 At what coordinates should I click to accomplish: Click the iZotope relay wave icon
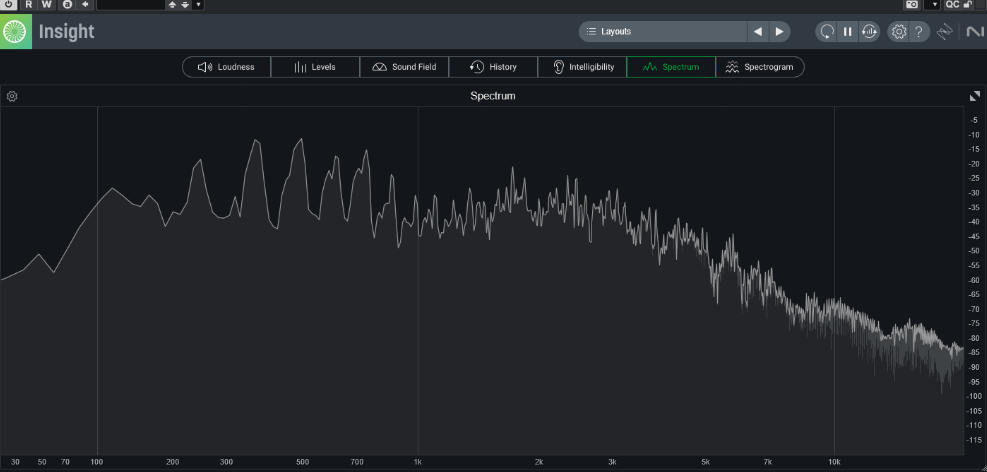pos(945,31)
